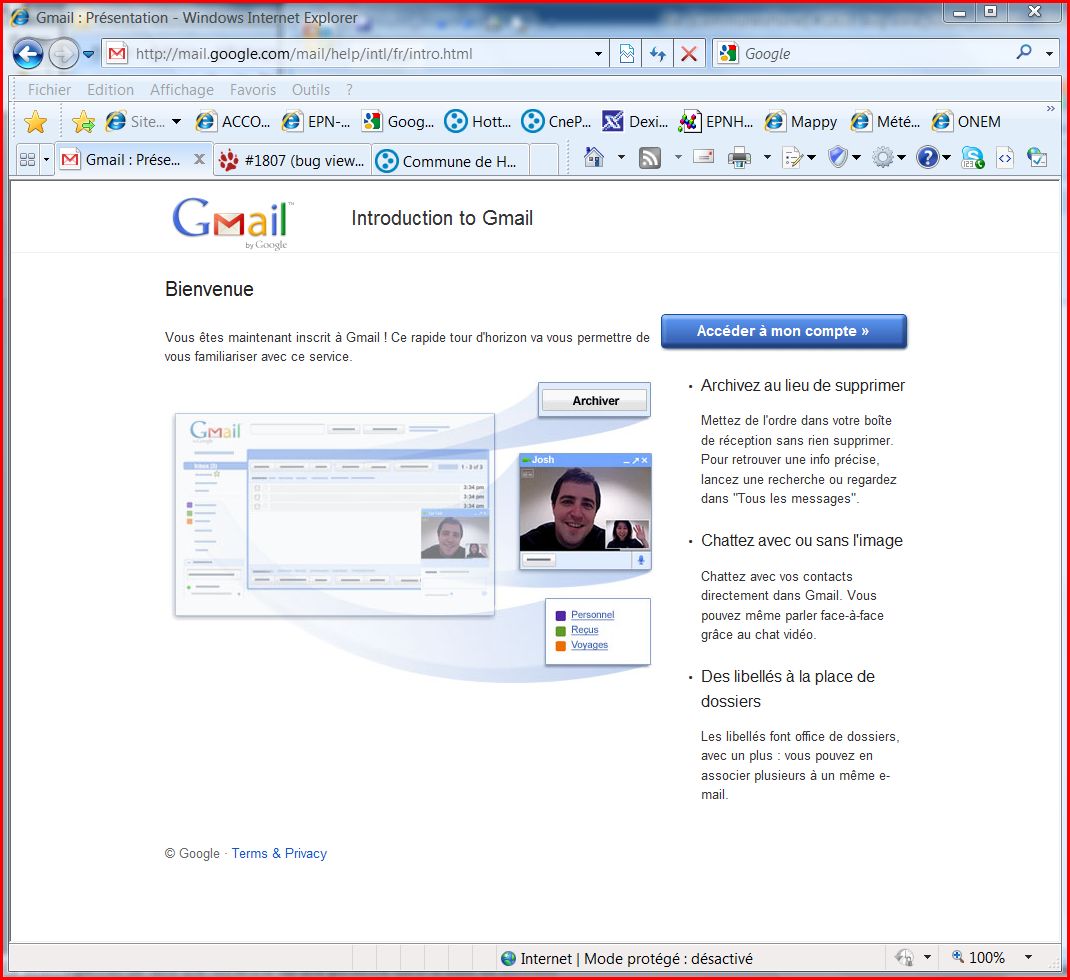Open the search provider options dropdown
1070x980 pixels.
pos(1050,54)
